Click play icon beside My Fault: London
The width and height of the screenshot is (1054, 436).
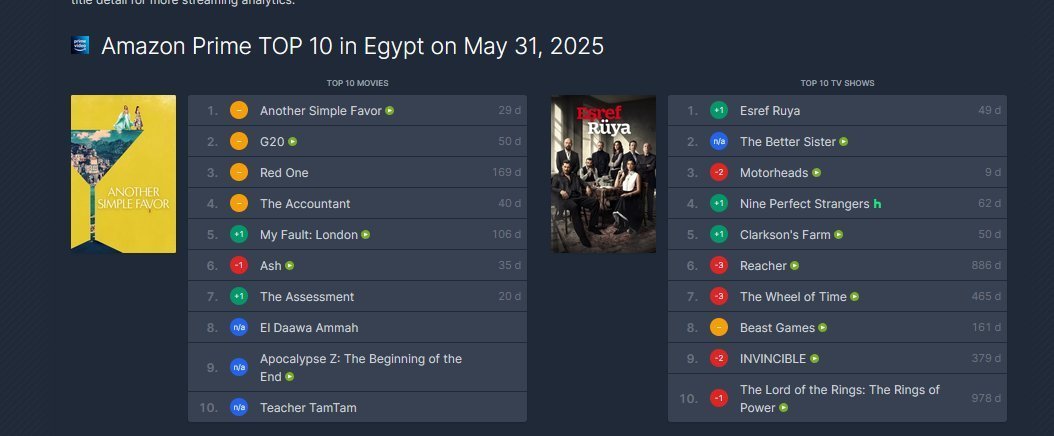(366, 235)
